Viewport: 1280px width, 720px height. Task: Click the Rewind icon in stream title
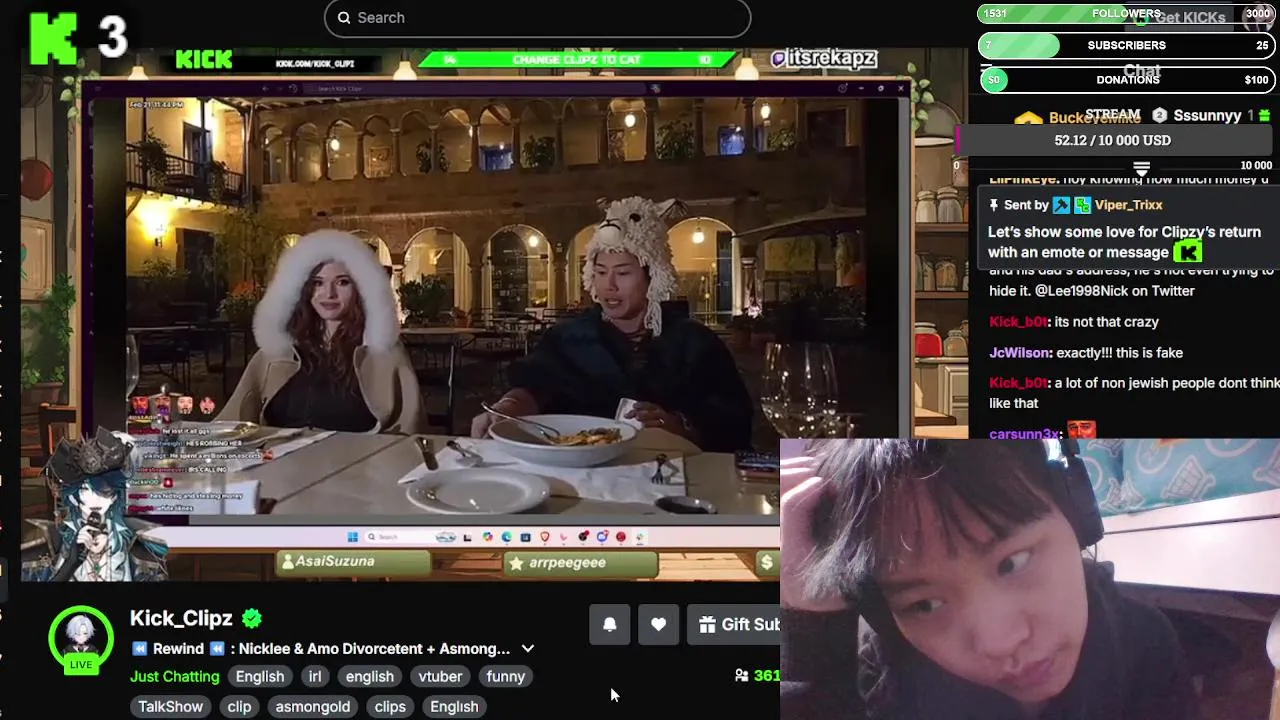coord(139,649)
